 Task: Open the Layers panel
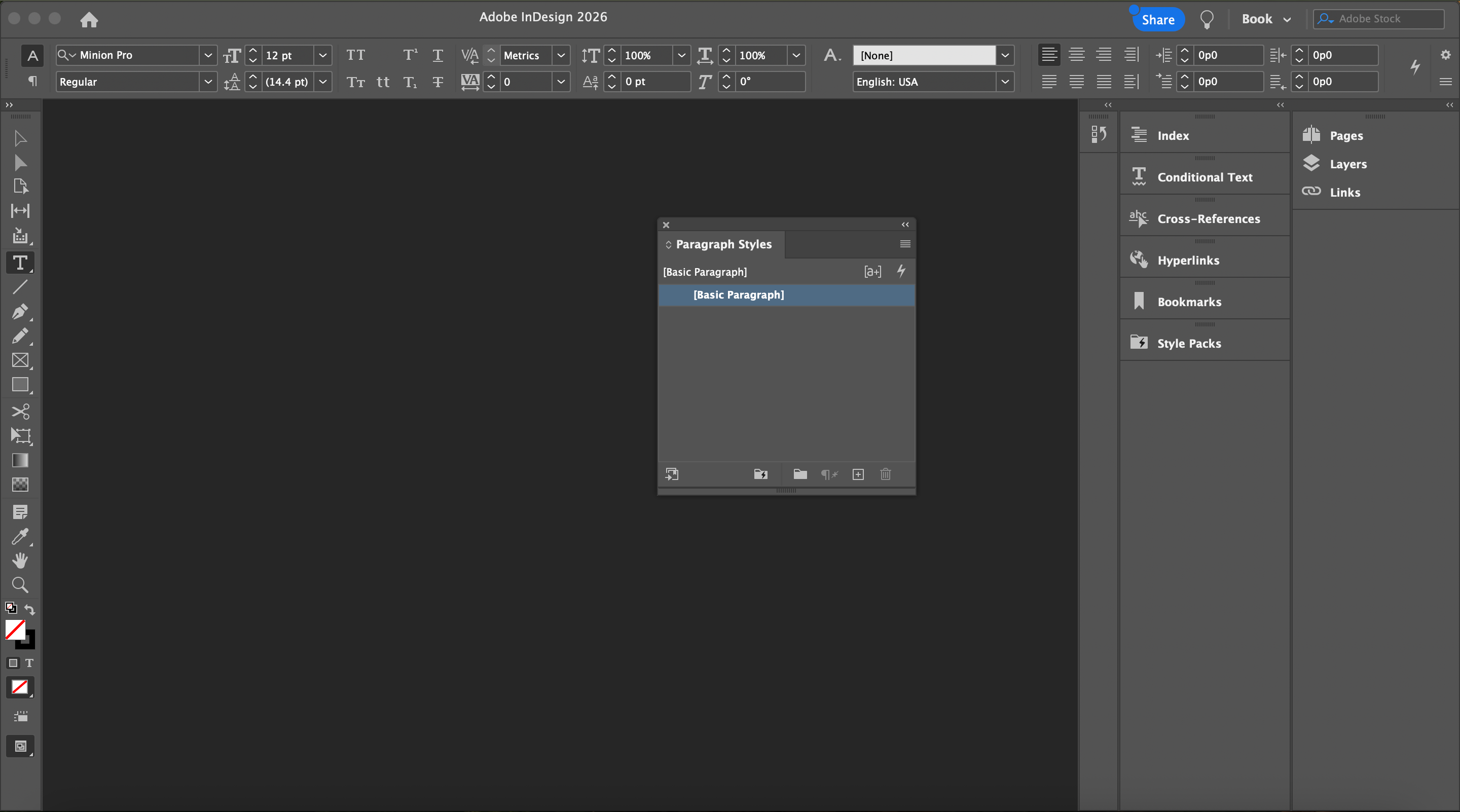pyautogui.click(x=1348, y=164)
